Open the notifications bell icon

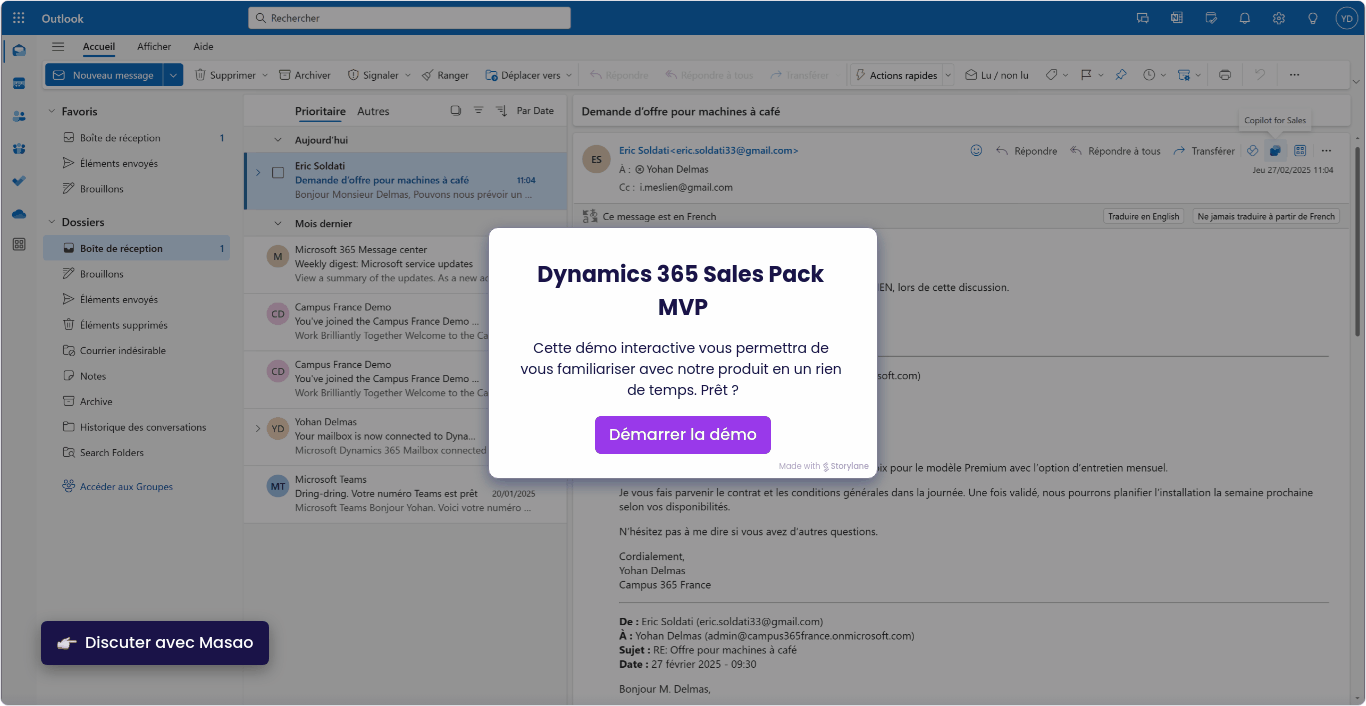click(1245, 18)
